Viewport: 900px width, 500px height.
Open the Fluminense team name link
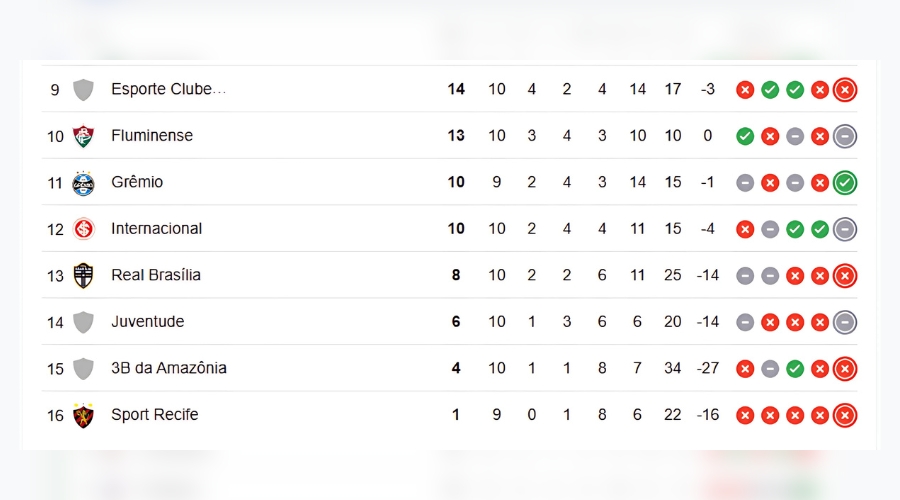(152, 136)
